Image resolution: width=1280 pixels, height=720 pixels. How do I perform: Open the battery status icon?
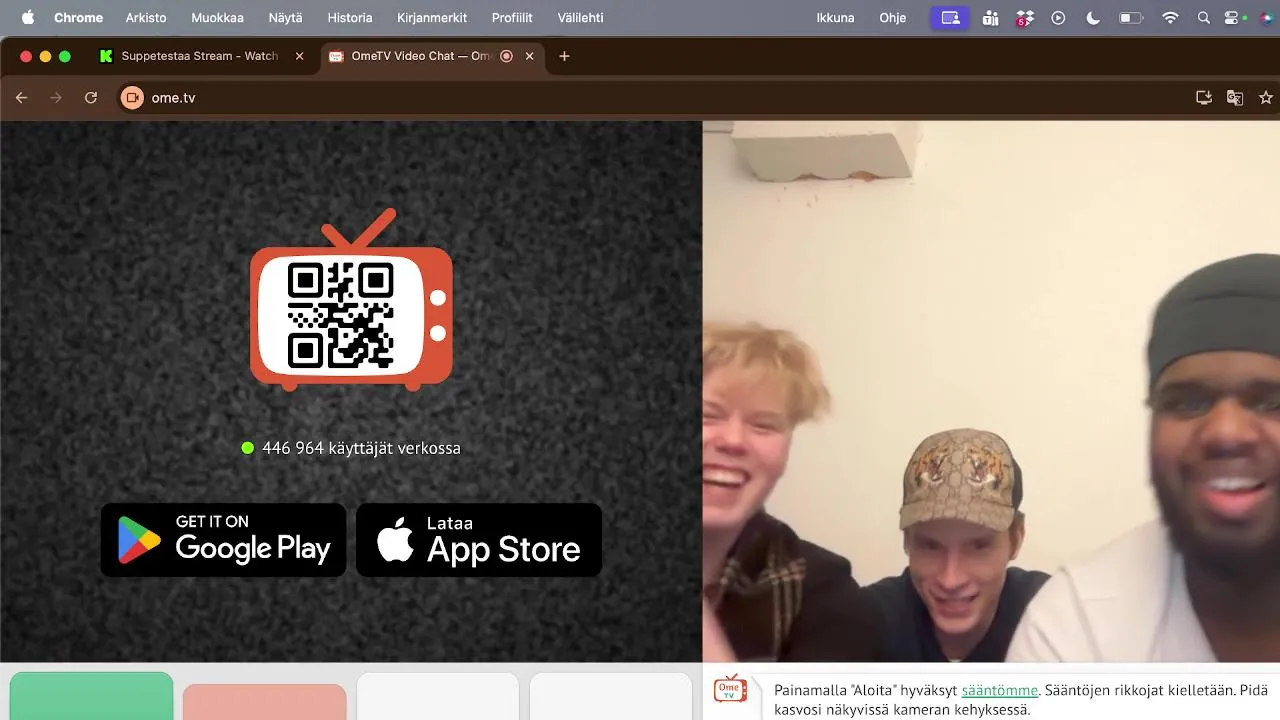pos(1131,18)
